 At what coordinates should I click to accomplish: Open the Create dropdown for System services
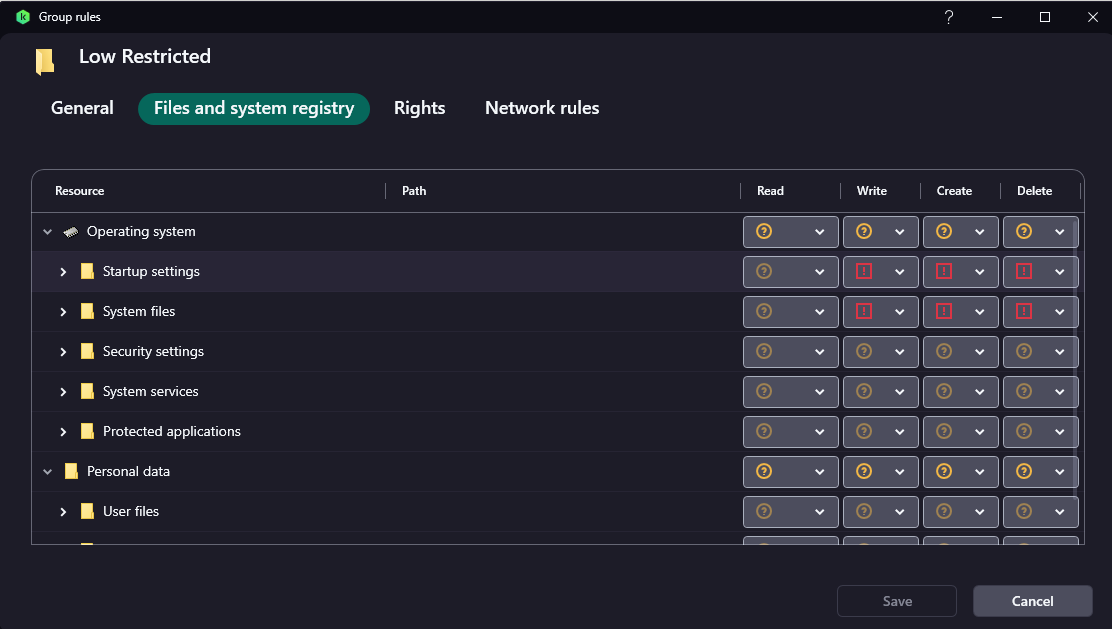[x=979, y=392]
